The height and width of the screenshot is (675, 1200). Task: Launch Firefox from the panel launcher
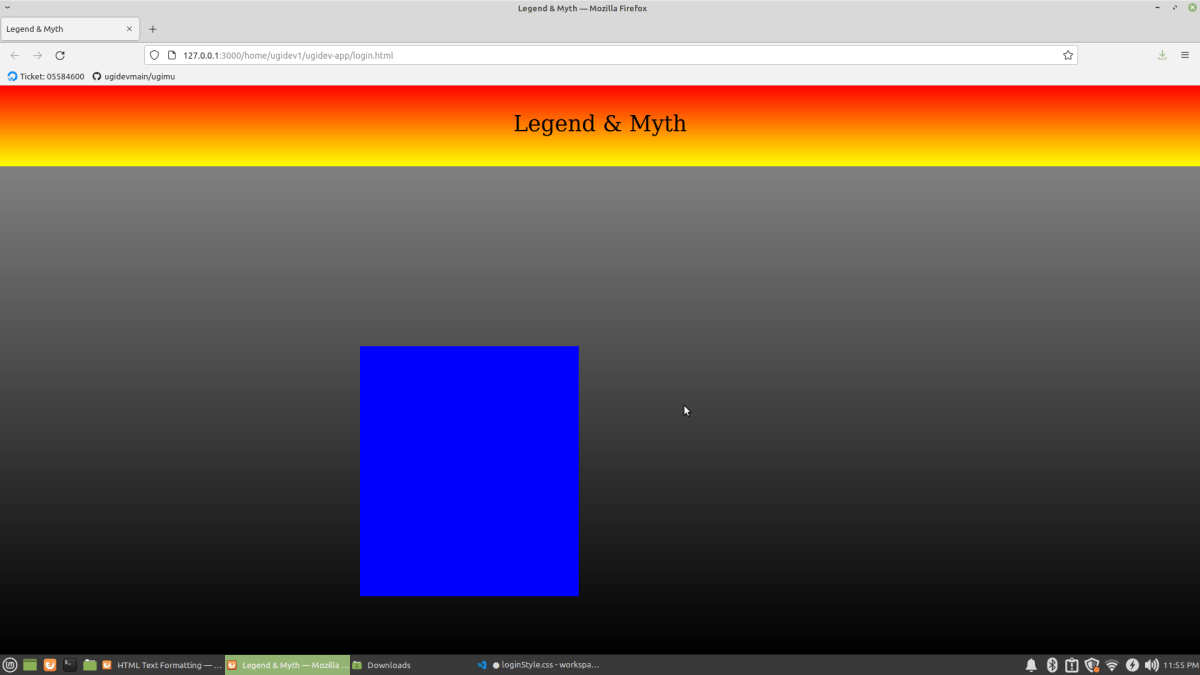pyautogui.click(x=50, y=665)
